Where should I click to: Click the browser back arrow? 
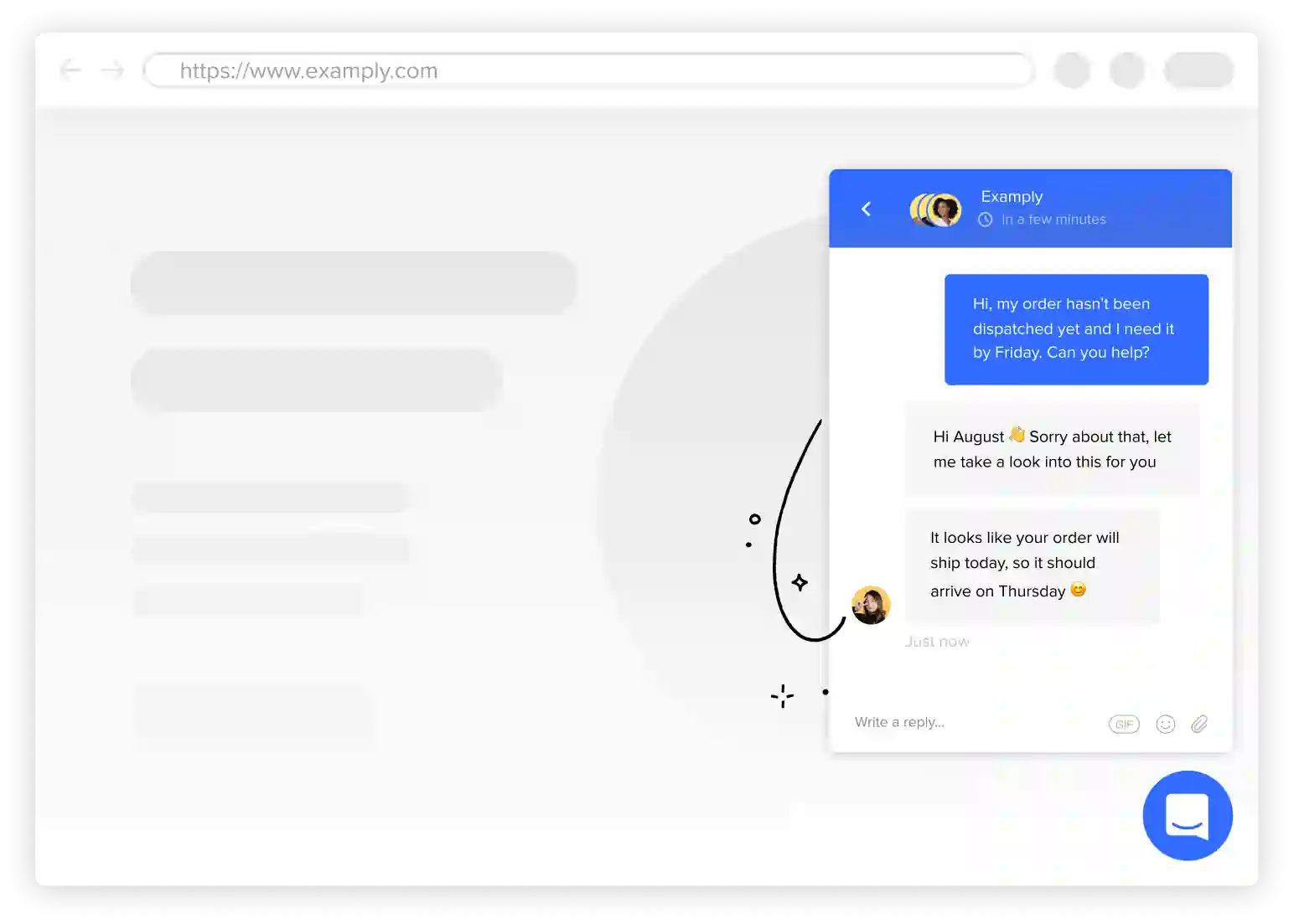point(70,70)
